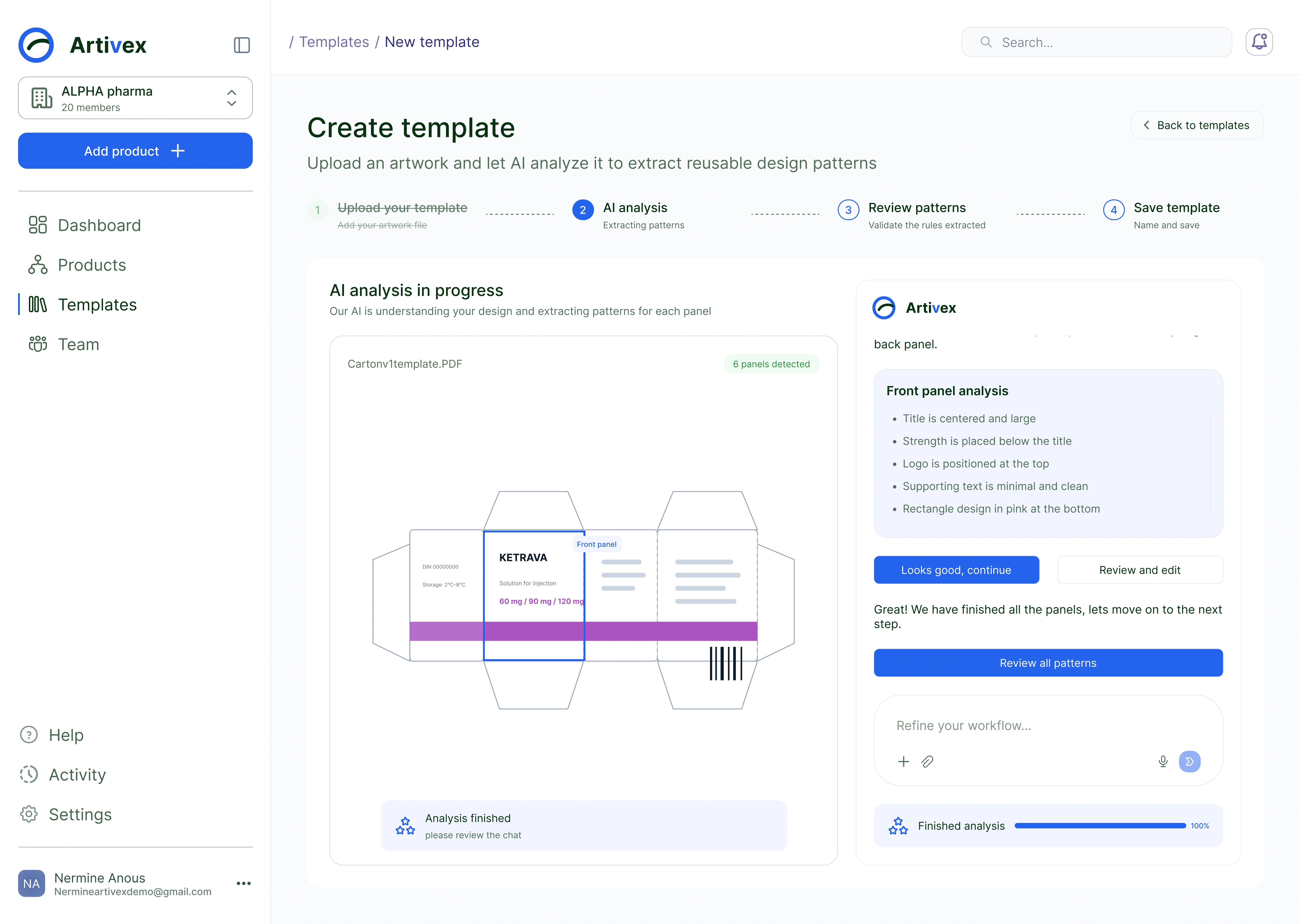Follow the Templates breadcrumb link
The height and width of the screenshot is (924, 1300).
(x=334, y=42)
